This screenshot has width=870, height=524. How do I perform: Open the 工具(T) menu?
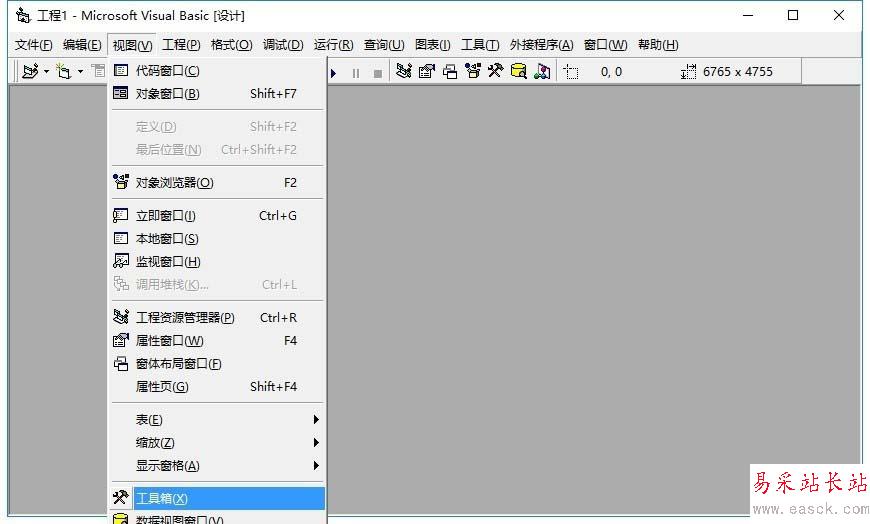(x=480, y=45)
